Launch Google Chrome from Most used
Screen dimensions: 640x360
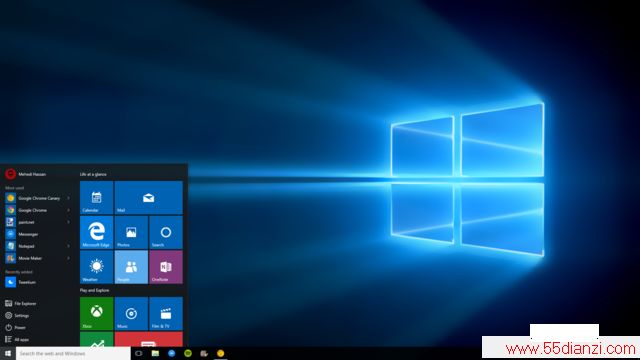tap(38, 210)
